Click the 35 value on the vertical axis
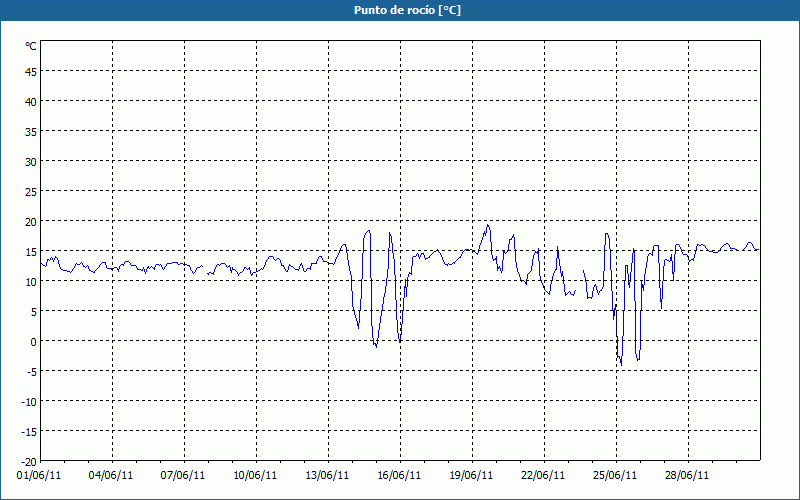800x500 pixels. (x=31, y=132)
